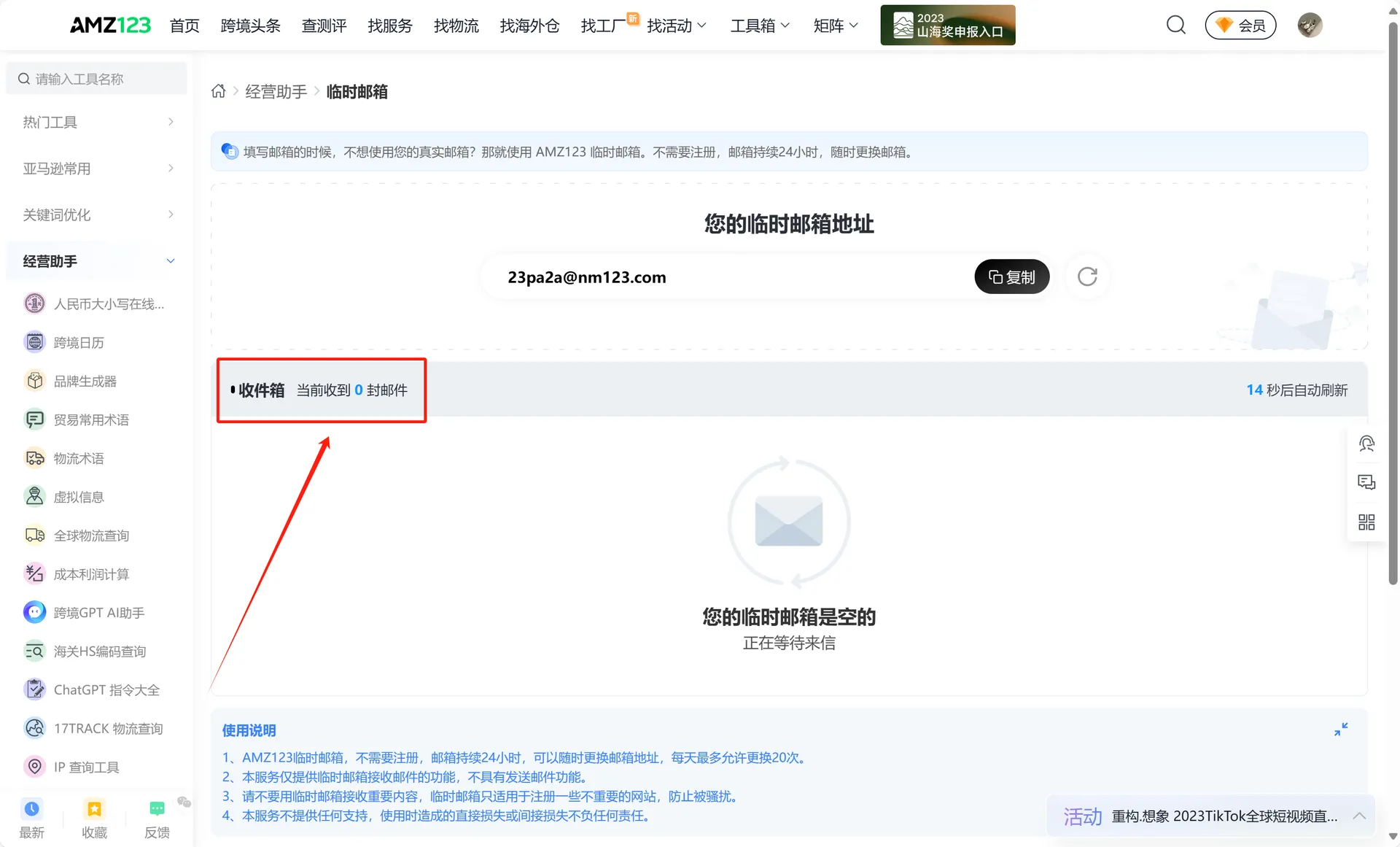The height and width of the screenshot is (847, 1400).
Task: Copy the temporary email address
Action: pos(1012,276)
